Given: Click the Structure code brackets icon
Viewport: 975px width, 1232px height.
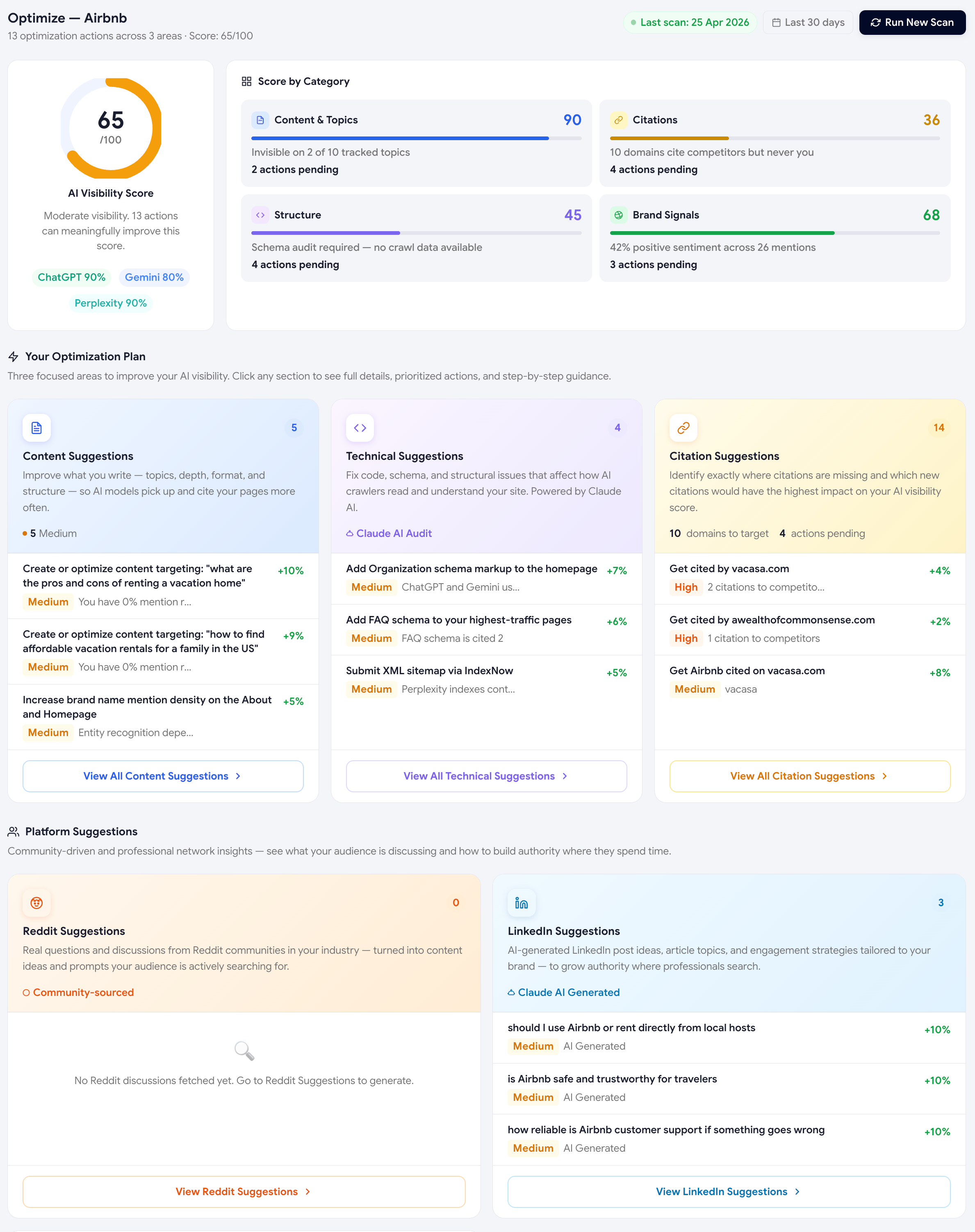Looking at the screenshot, I should tap(260, 215).
